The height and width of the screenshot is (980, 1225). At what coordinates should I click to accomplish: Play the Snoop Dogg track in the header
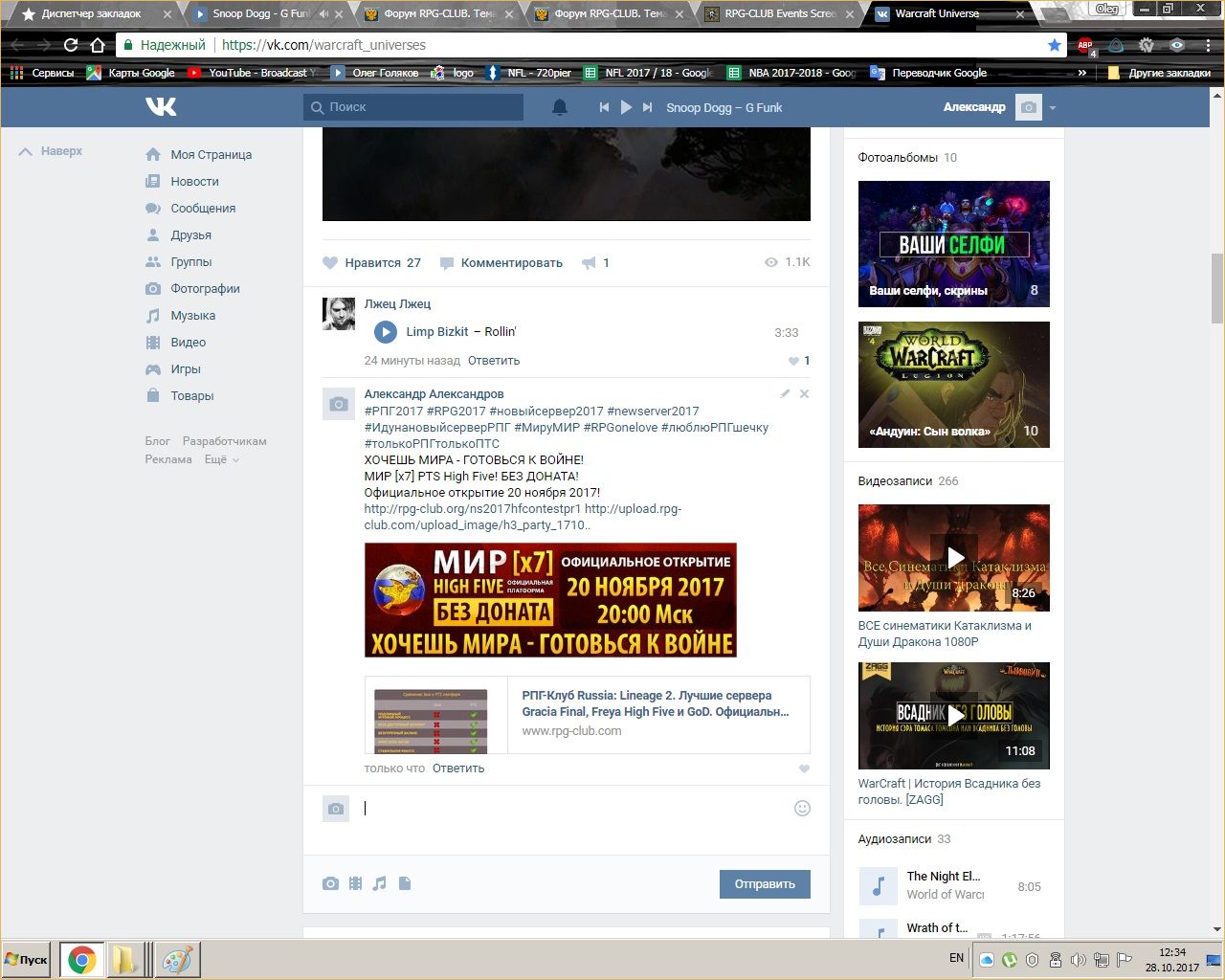point(626,107)
